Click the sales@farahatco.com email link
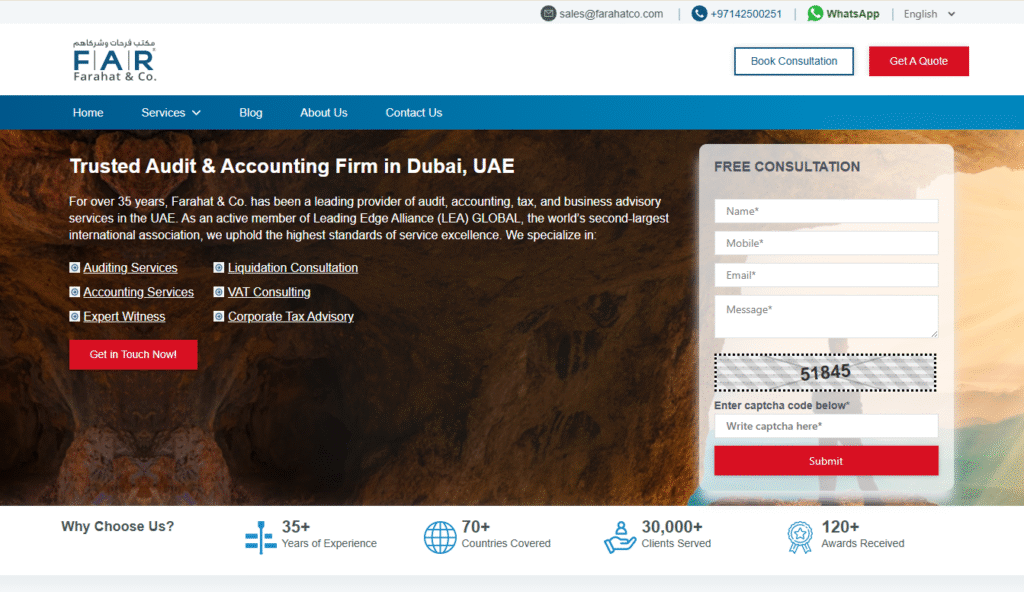1024x592 pixels. (x=611, y=14)
